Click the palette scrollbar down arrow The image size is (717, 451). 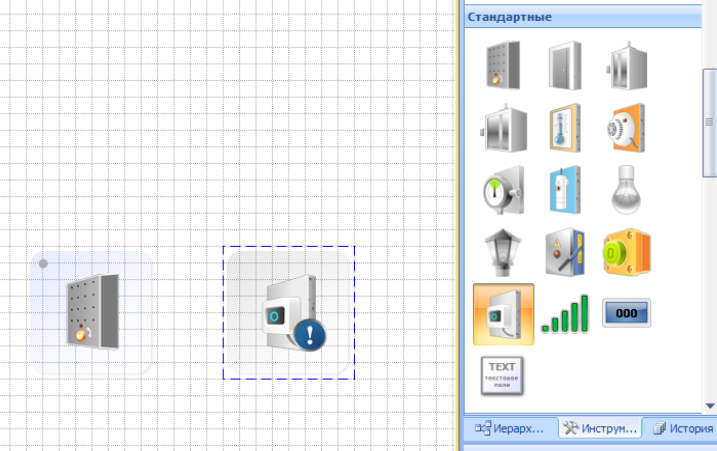pos(710,406)
